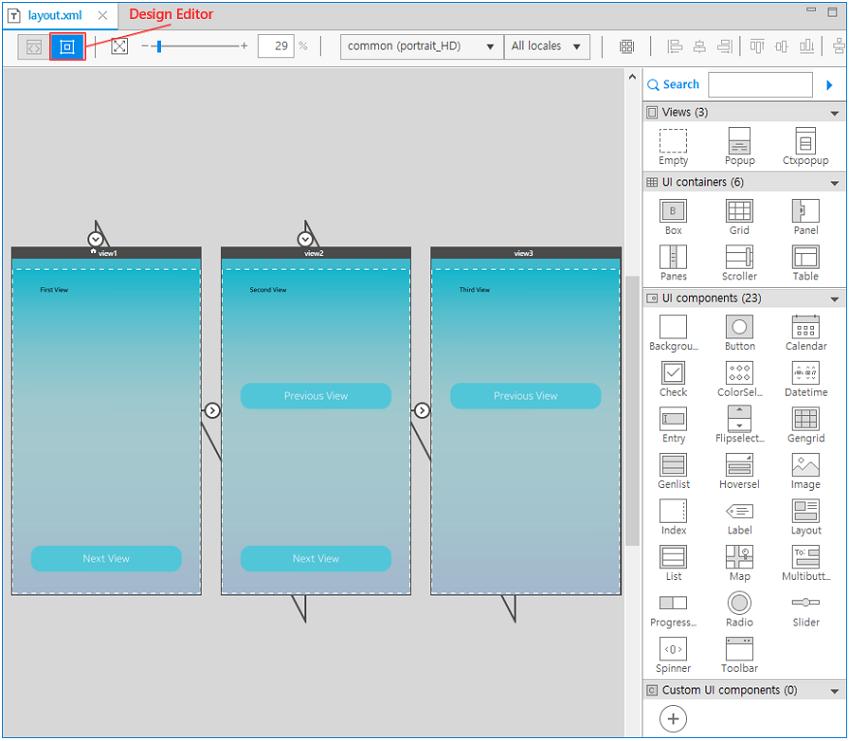Image resolution: width=850 pixels, height=741 pixels.
Task: Collapse the UI containers section
Action: 836,182
